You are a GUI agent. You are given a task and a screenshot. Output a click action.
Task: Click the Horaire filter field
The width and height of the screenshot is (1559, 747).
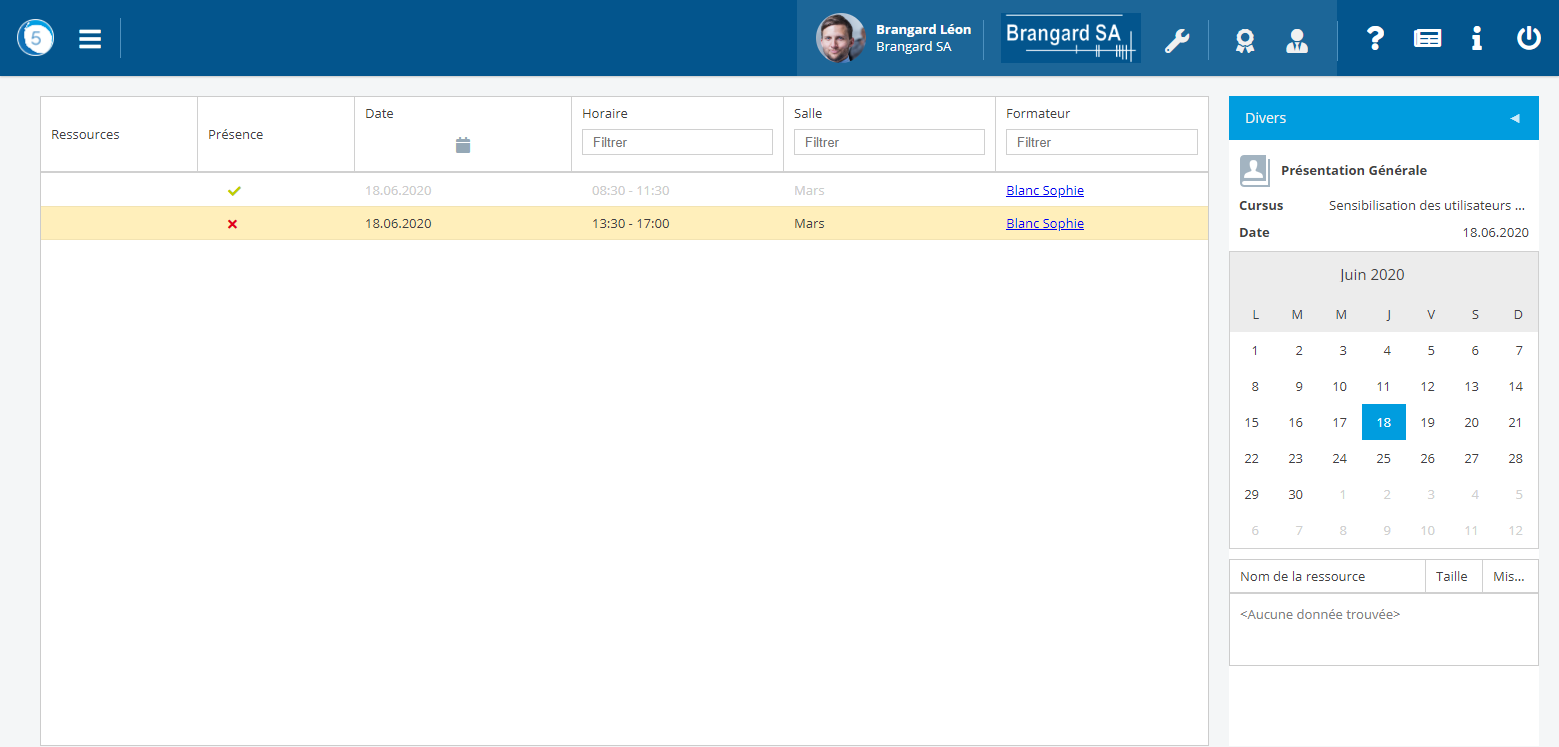click(x=677, y=142)
